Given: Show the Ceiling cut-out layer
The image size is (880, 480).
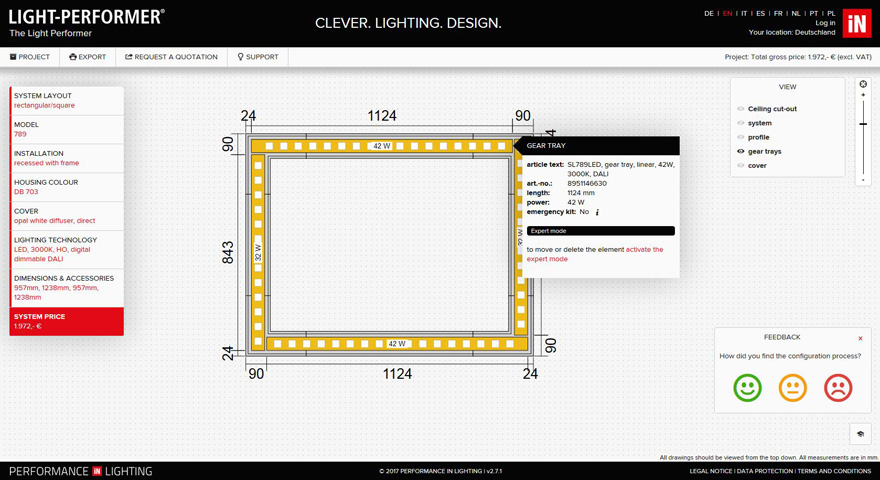Looking at the screenshot, I should [x=741, y=109].
